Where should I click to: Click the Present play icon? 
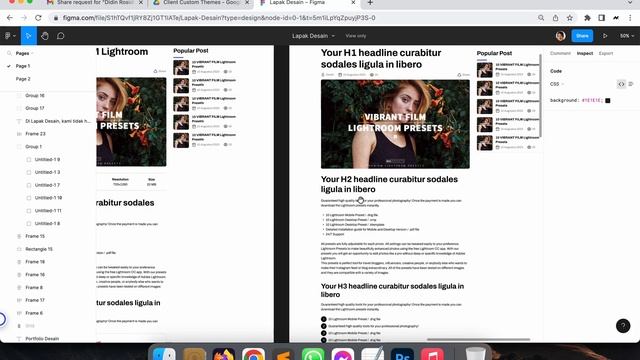(605, 36)
